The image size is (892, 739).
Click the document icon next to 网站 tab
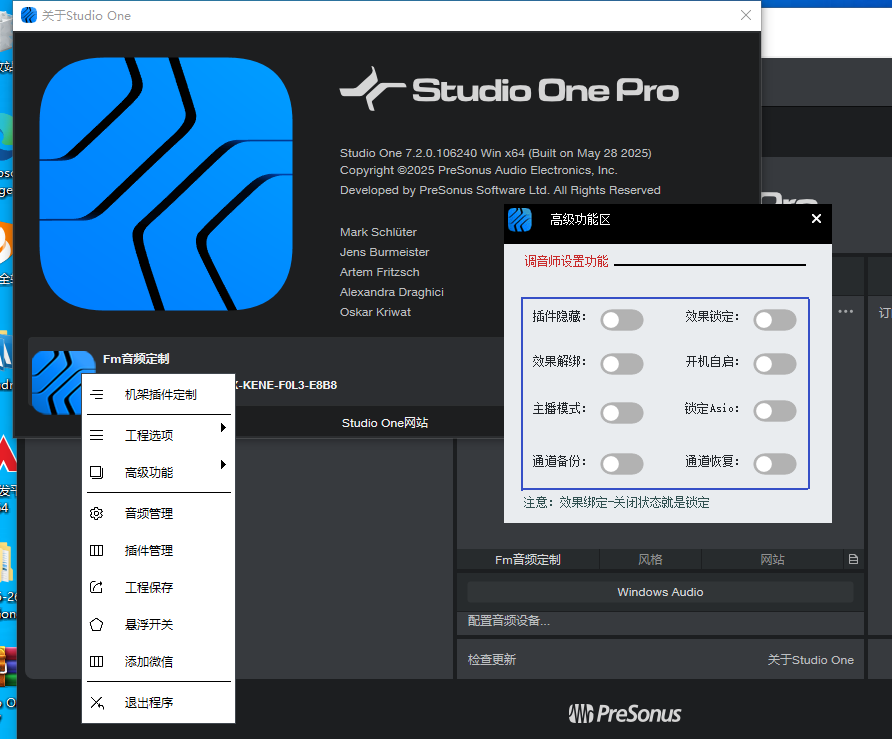[x=853, y=559]
